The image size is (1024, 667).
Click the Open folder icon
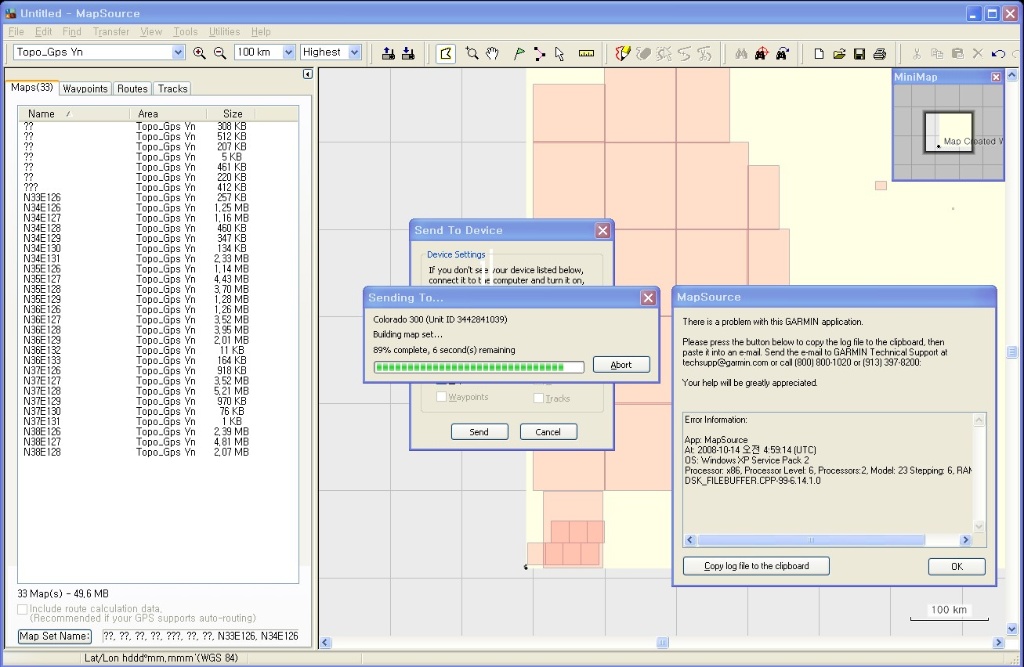click(x=839, y=54)
